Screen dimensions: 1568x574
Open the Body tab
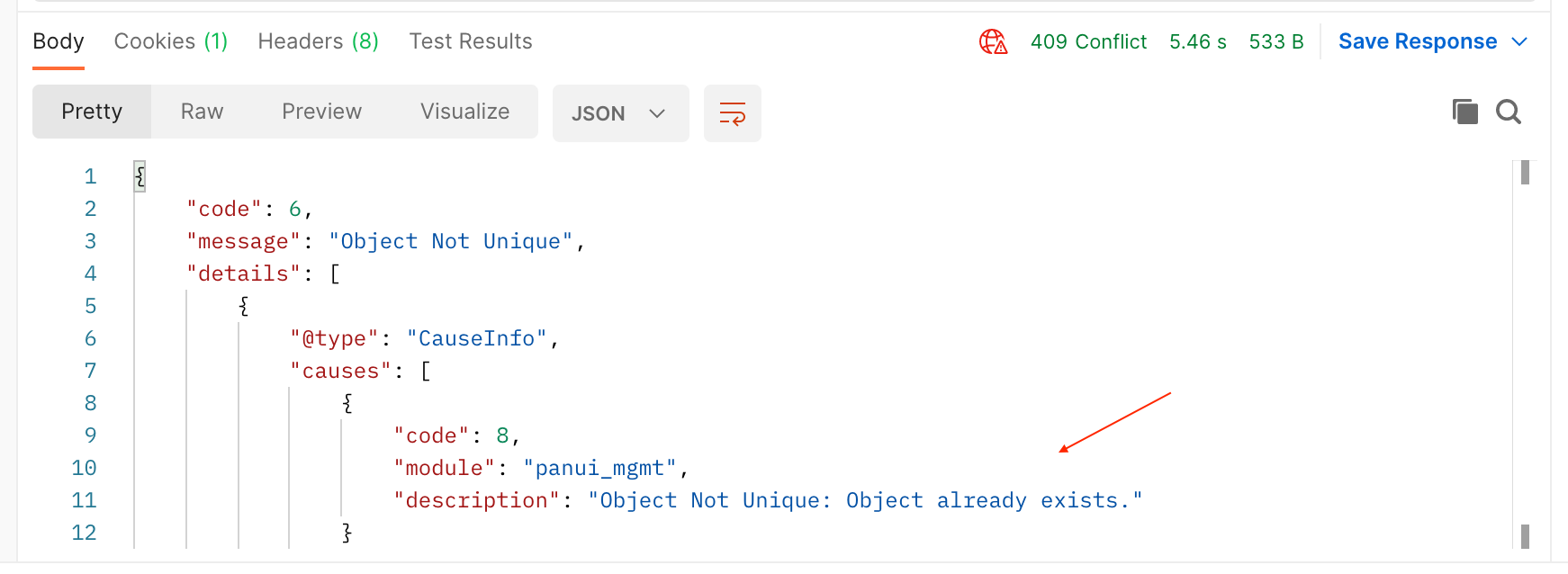click(x=59, y=41)
